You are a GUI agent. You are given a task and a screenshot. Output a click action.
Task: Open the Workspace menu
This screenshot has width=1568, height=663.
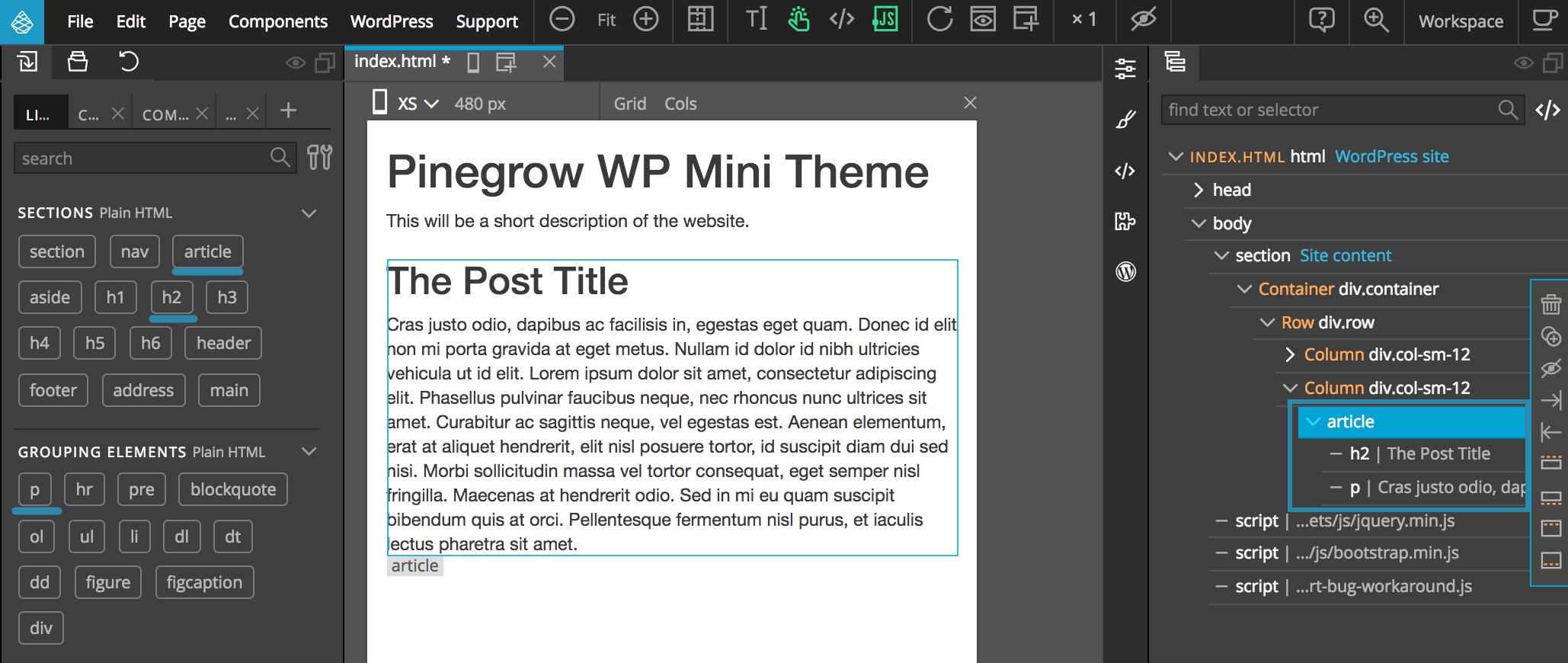[1461, 21]
